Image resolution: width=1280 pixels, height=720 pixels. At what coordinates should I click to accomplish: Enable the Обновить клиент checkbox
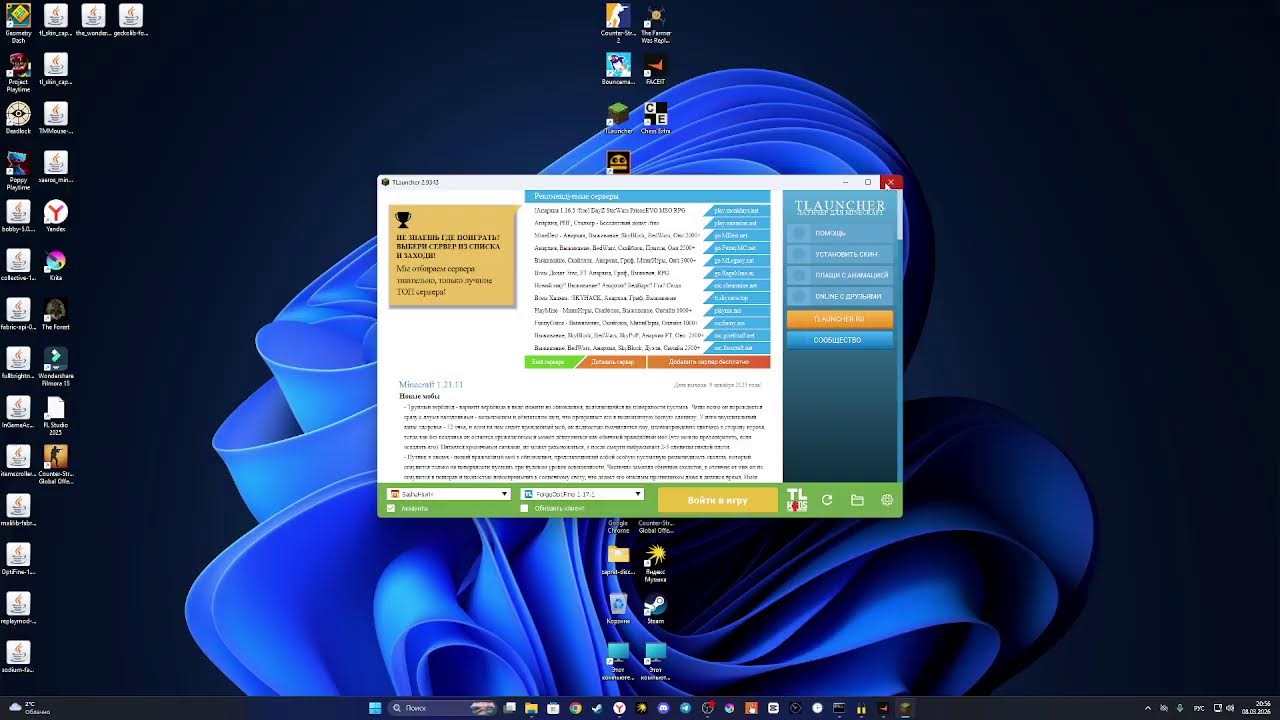click(524, 508)
